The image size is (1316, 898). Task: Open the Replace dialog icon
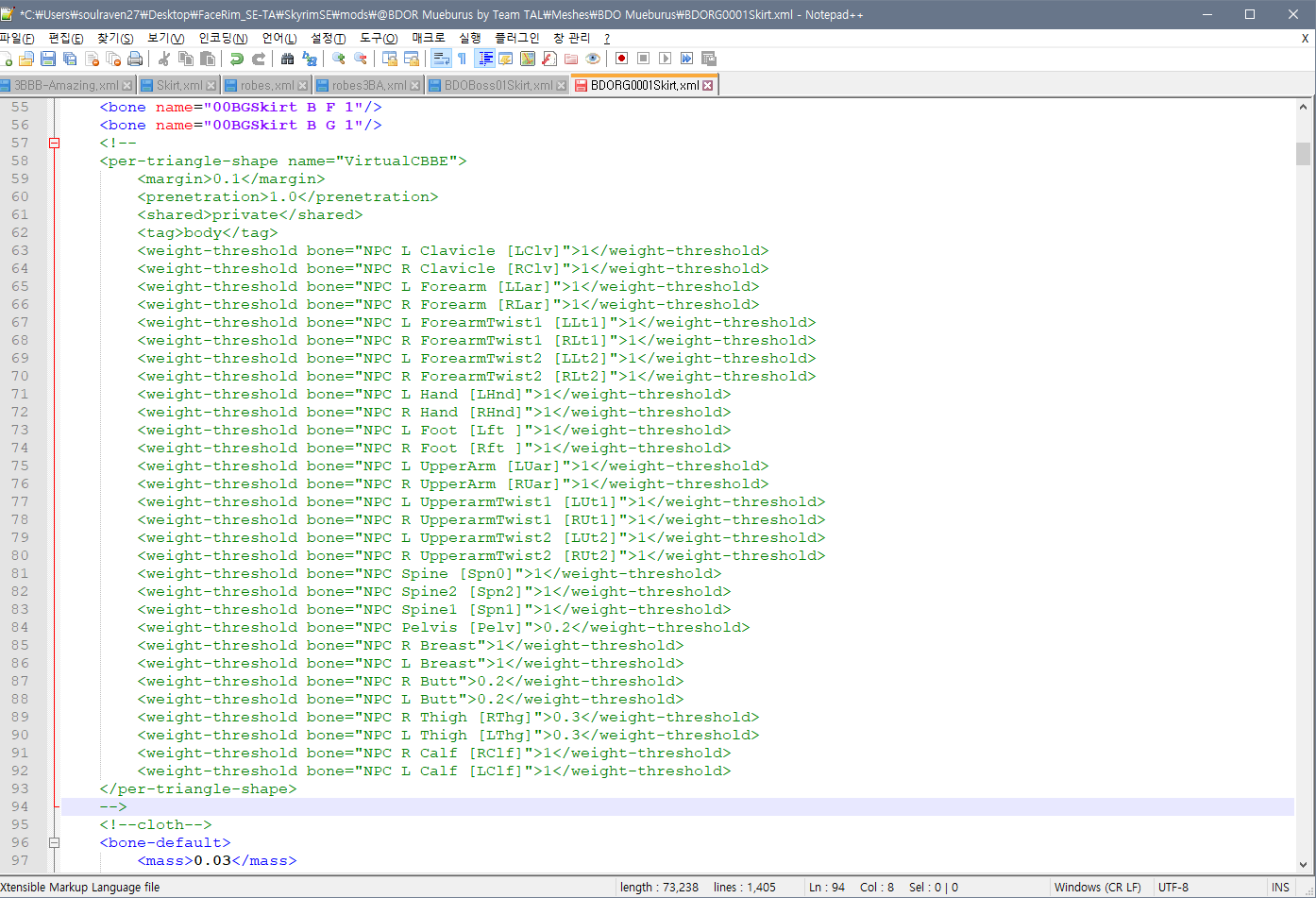[x=310, y=59]
